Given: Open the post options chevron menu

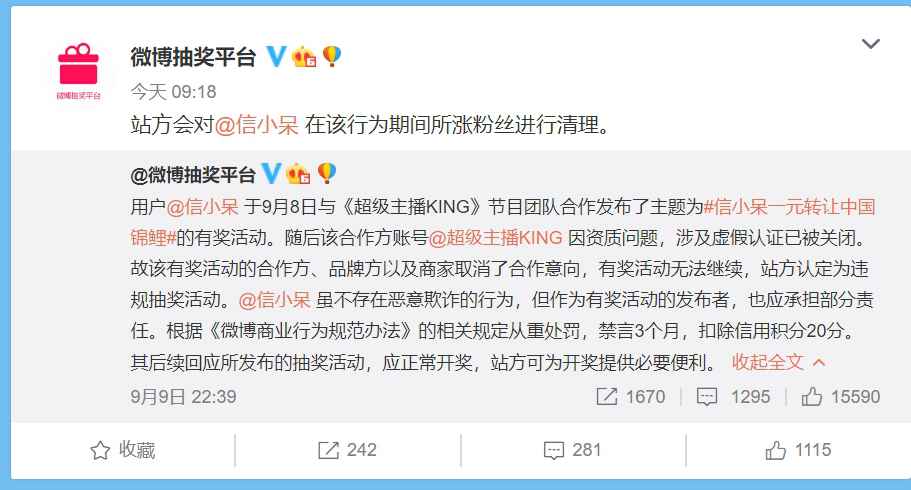Looking at the screenshot, I should (871, 44).
